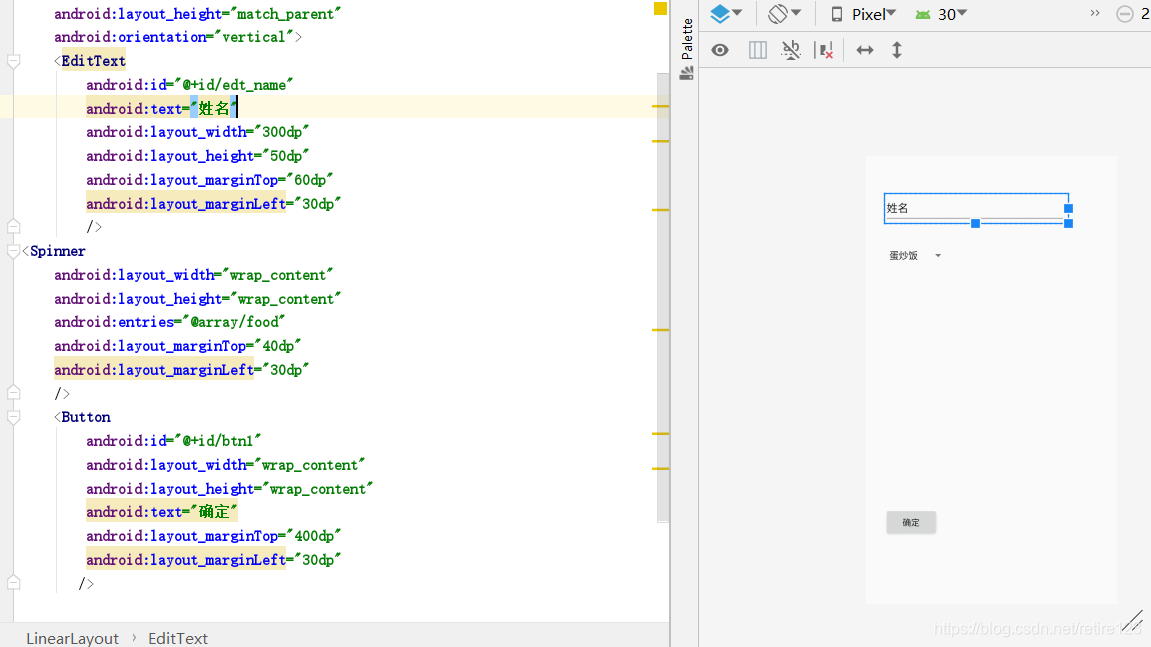1151x647 pixels.
Task: Select the LinearLayout breadcrumb
Action: pyautogui.click(x=73, y=638)
